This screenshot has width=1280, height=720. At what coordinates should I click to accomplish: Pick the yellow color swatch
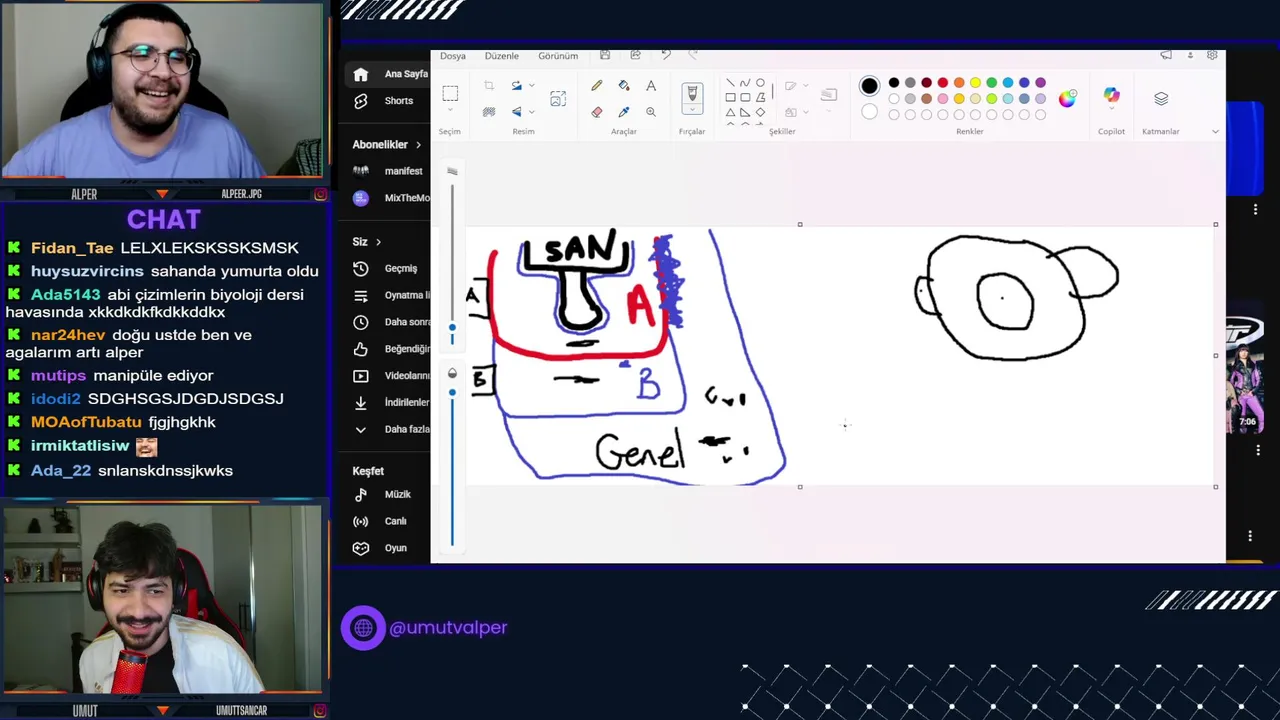975,82
